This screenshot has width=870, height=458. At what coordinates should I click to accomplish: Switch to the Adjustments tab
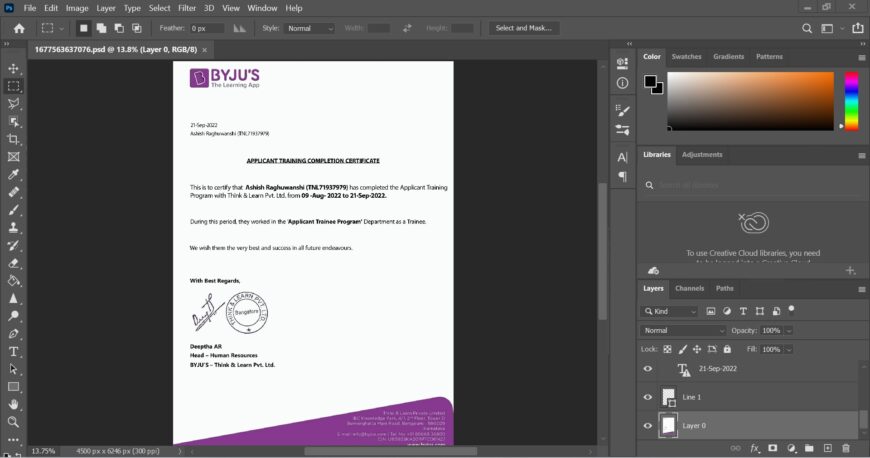click(x=702, y=154)
